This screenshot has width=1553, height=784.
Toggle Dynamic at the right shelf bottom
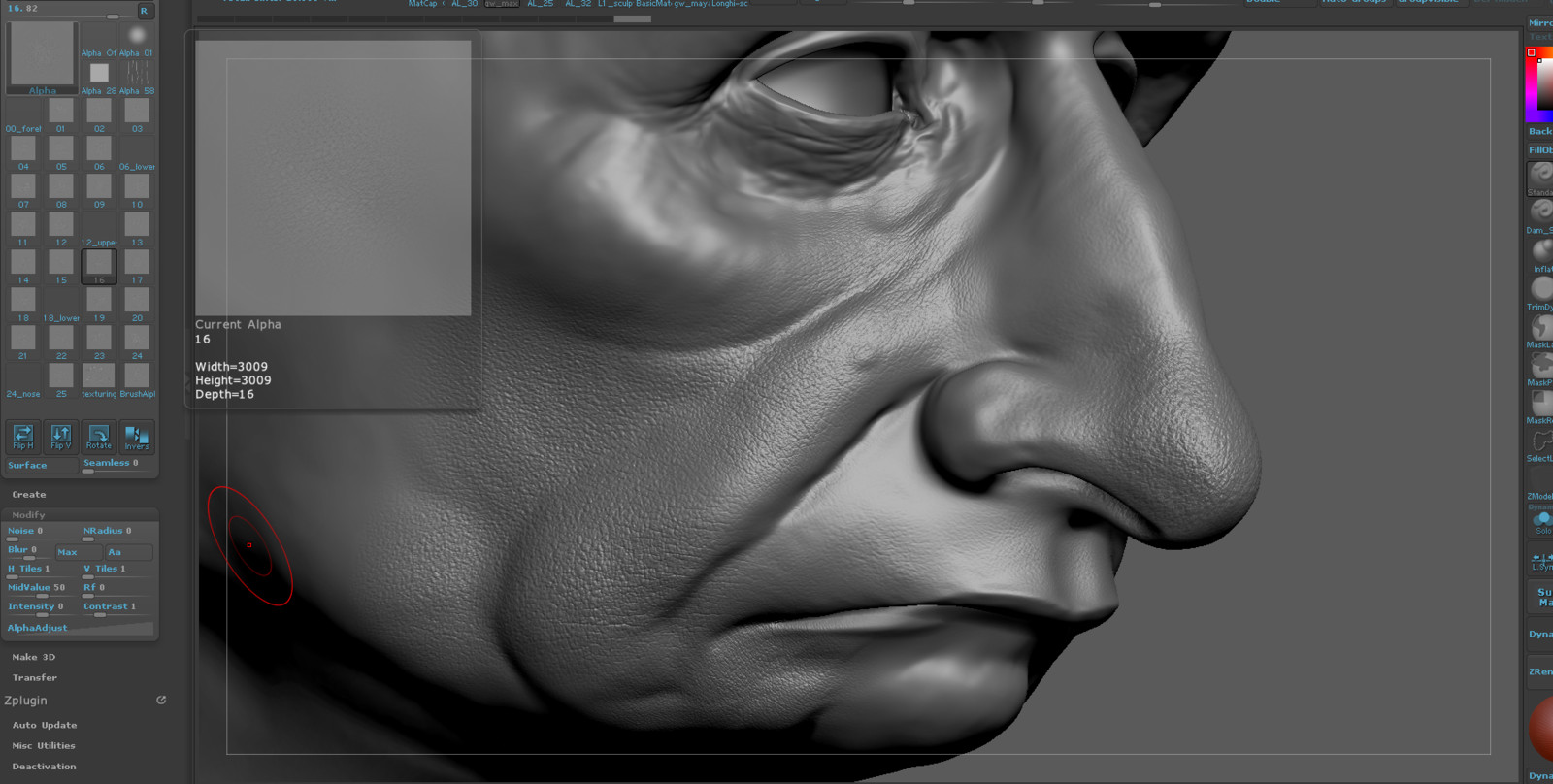point(1540,774)
